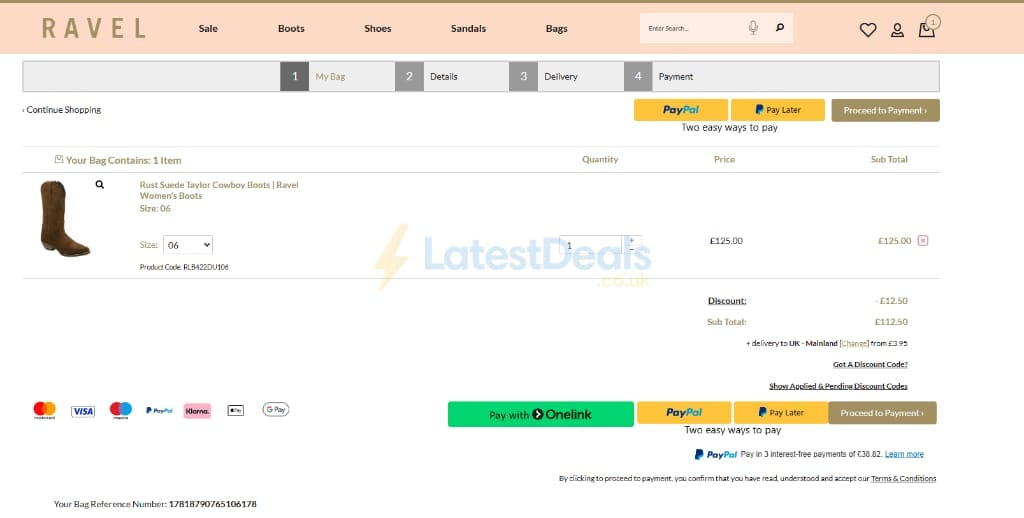
Task: Click the RAVEL logo
Action: coord(93,28)
